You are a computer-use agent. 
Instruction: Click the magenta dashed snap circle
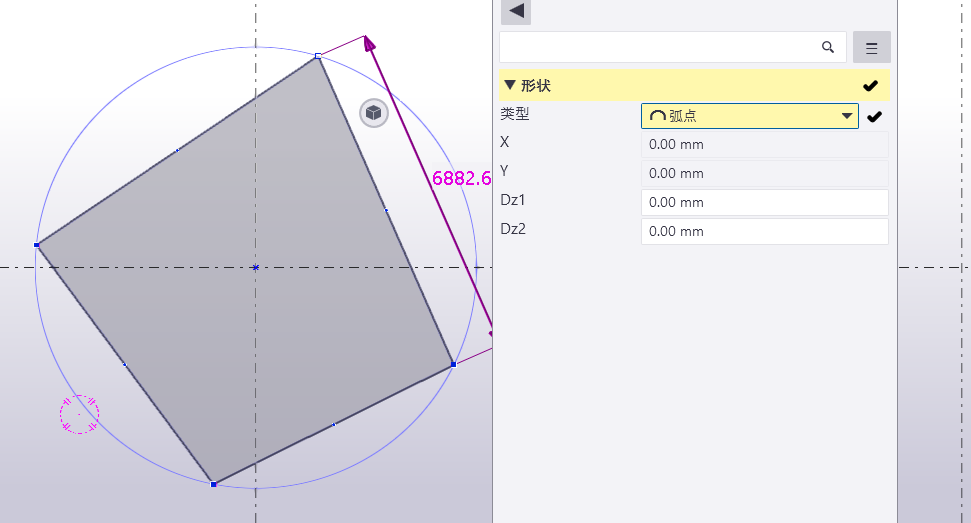[79, 414]
